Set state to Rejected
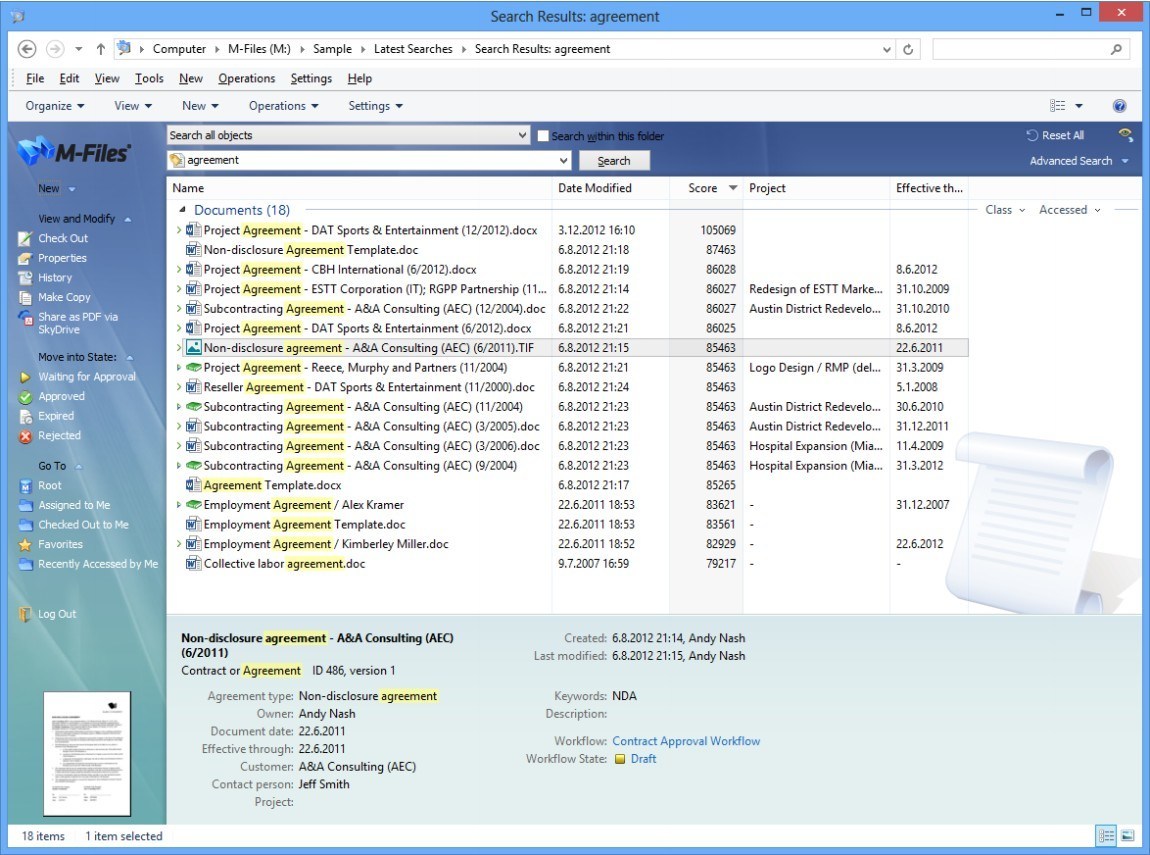The image size is (1150, 855). click(x=59, y=436)
